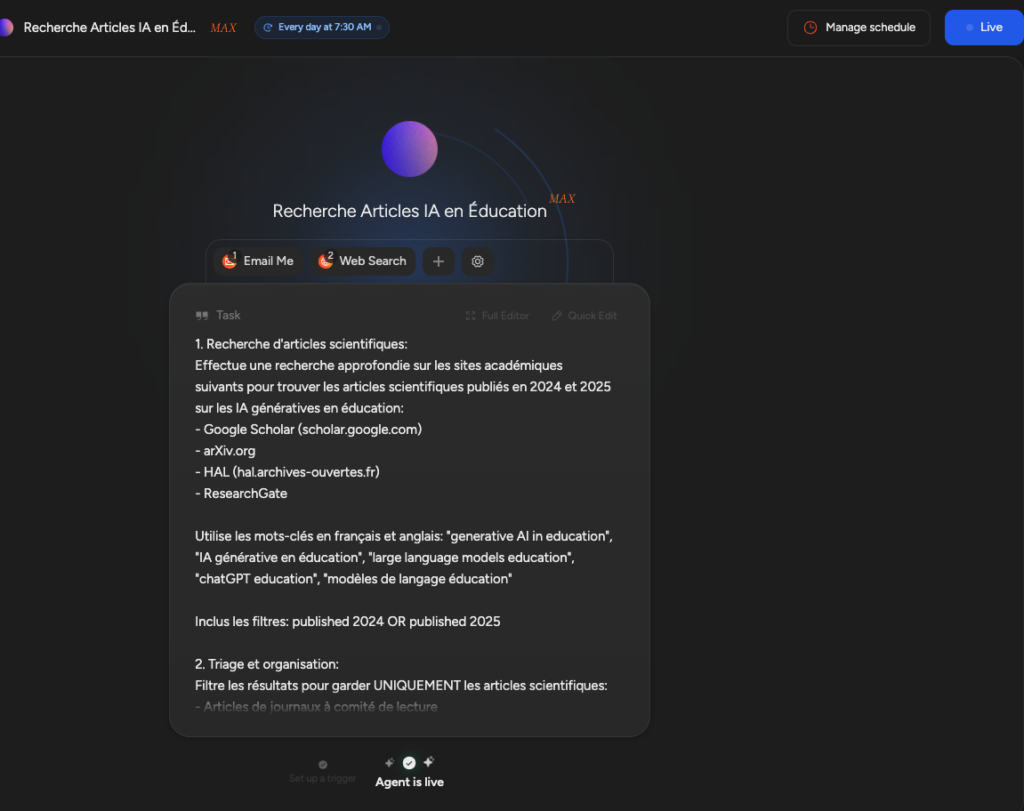Click the MAX badge beside header title
This screenshot has height=811, width=1024.
(223, 28)
